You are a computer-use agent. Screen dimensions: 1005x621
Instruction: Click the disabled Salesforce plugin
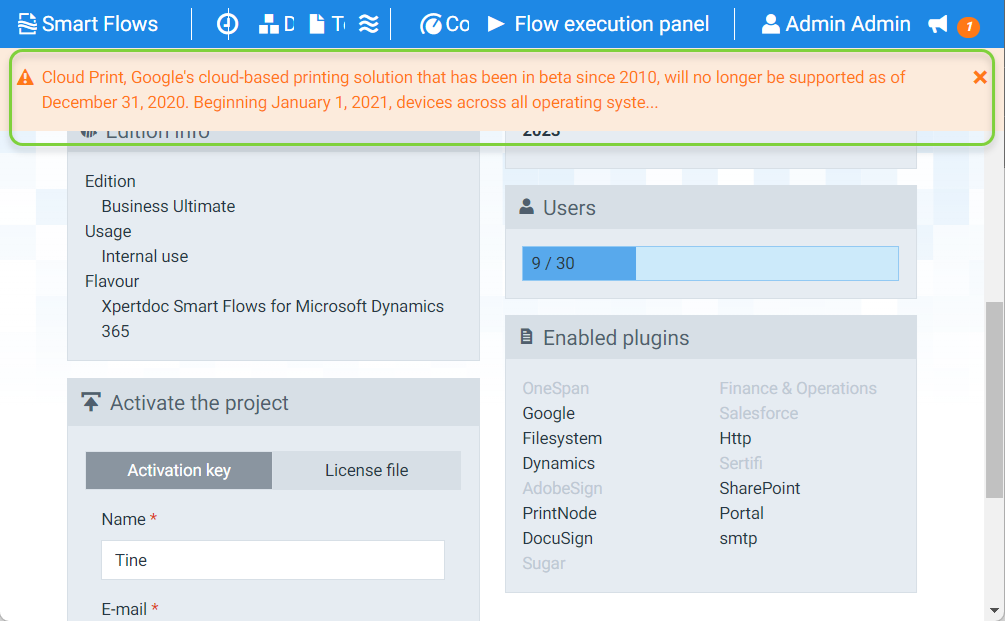(759, 413)
